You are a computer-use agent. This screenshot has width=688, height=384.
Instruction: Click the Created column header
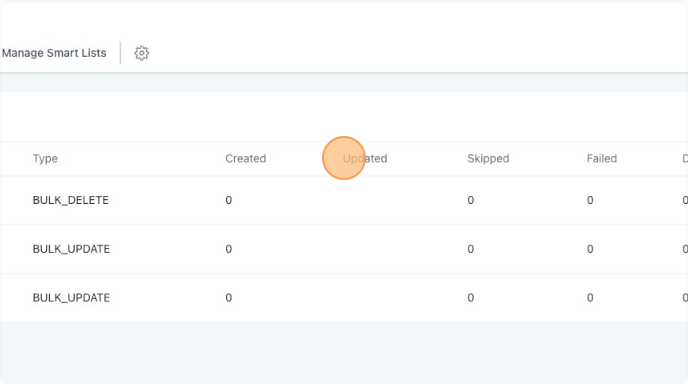click(x=246, y=158)
